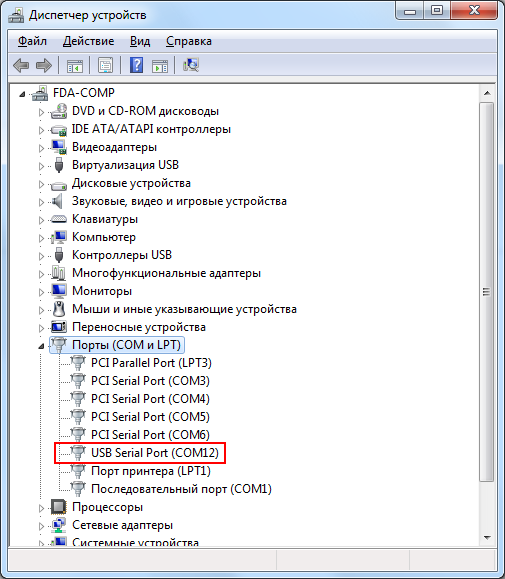Collapse the Порты (COM и LPT) branch
Viewport: 505px width, 579px height.
[x=41, y=346]
